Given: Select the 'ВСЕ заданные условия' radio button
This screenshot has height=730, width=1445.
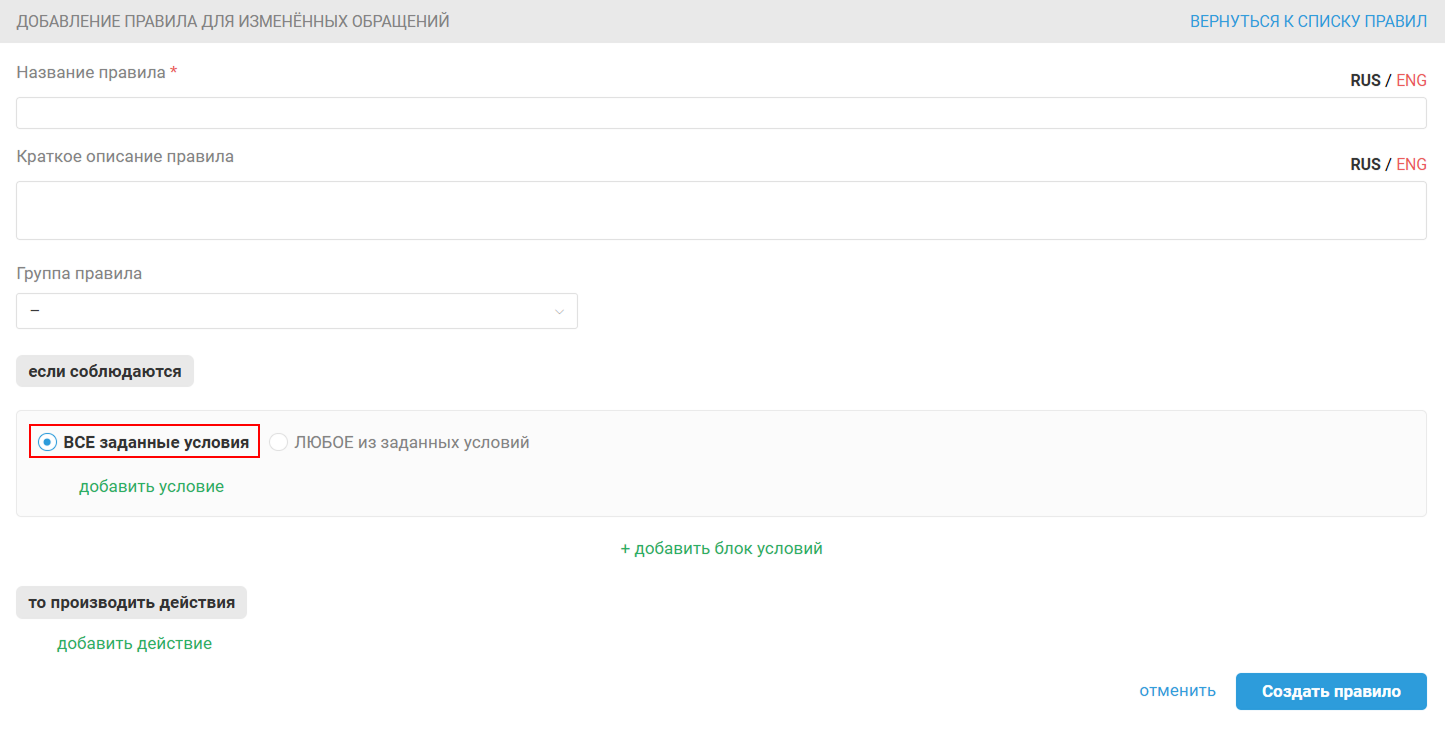Looking at the screenshot, I should (47, 442).
